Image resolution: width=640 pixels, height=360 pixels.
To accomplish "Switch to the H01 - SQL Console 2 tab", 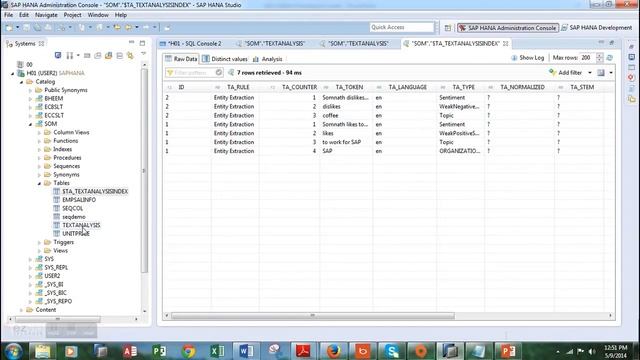I will [x=191, y=43].
